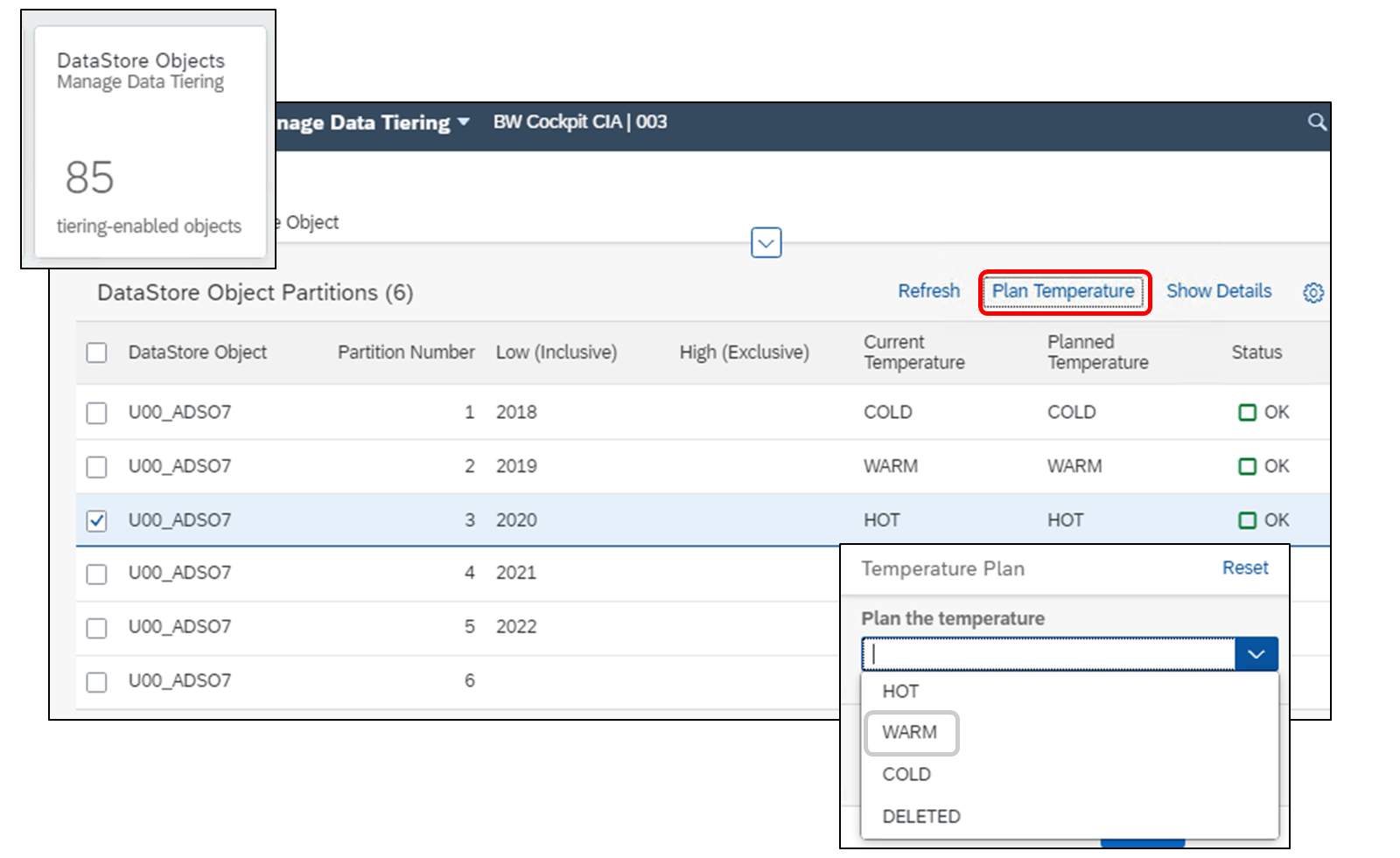Click the Planned Temperature column header

[1098, 352]
